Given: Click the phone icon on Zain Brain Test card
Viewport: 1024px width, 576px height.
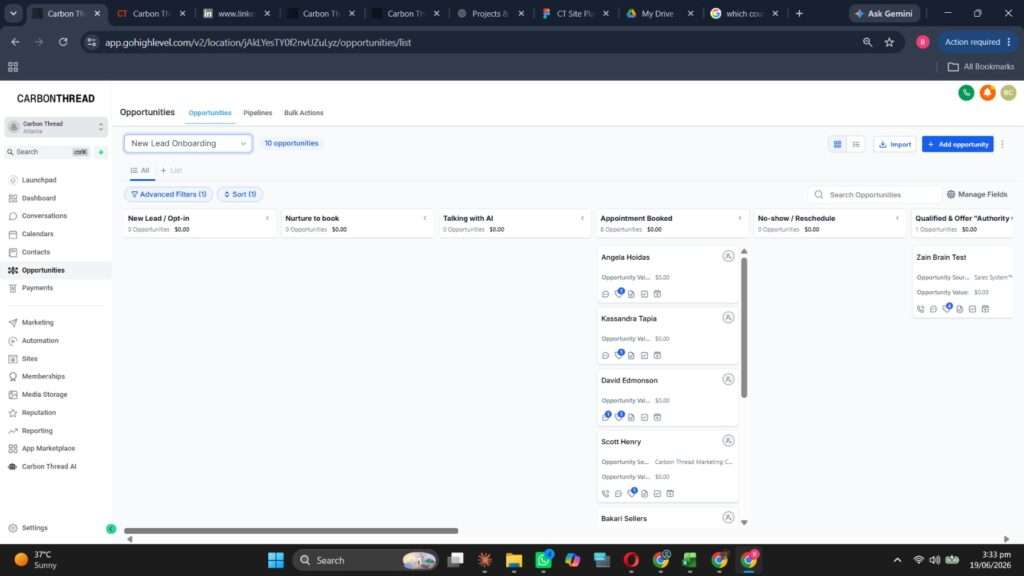Looking at the screenshot, I should [921, 309].
